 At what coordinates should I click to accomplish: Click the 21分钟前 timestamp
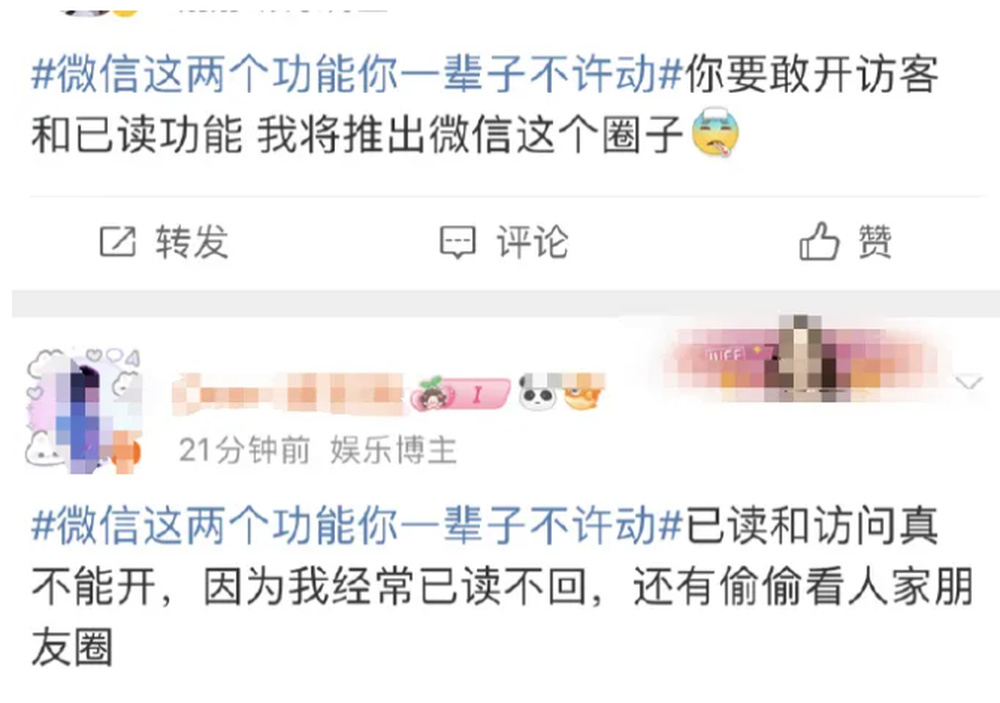coord(244,450)
